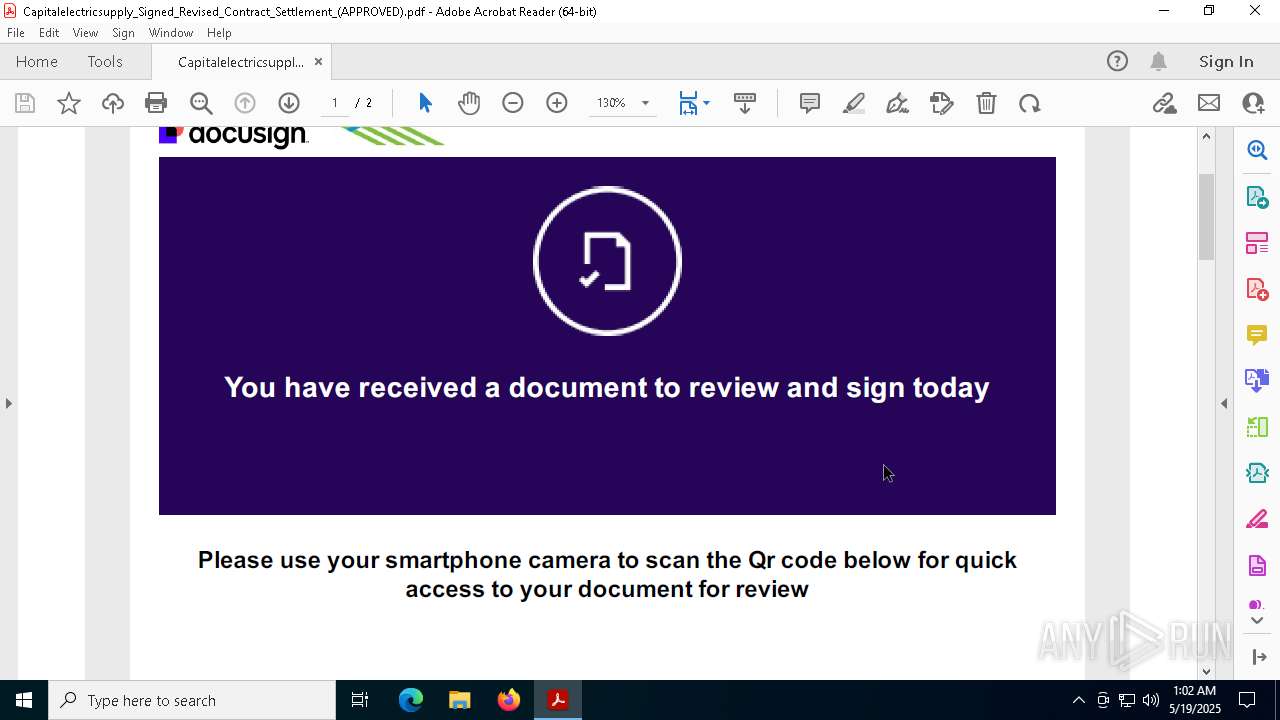This screenshot has width=1280, height=720.
Task: Click the share with others person icon
Action: coord(1253,103)
